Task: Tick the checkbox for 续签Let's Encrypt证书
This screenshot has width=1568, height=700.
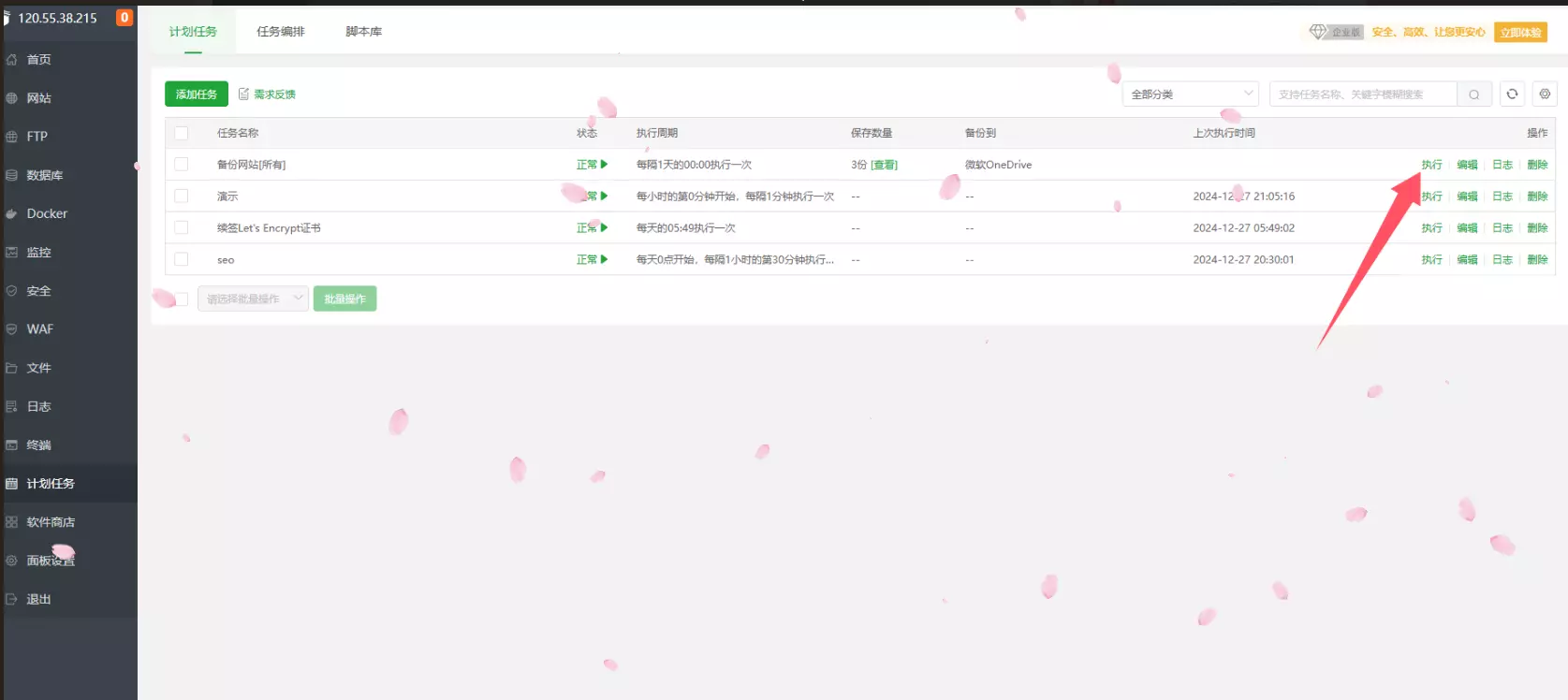Action: [182, 227]
